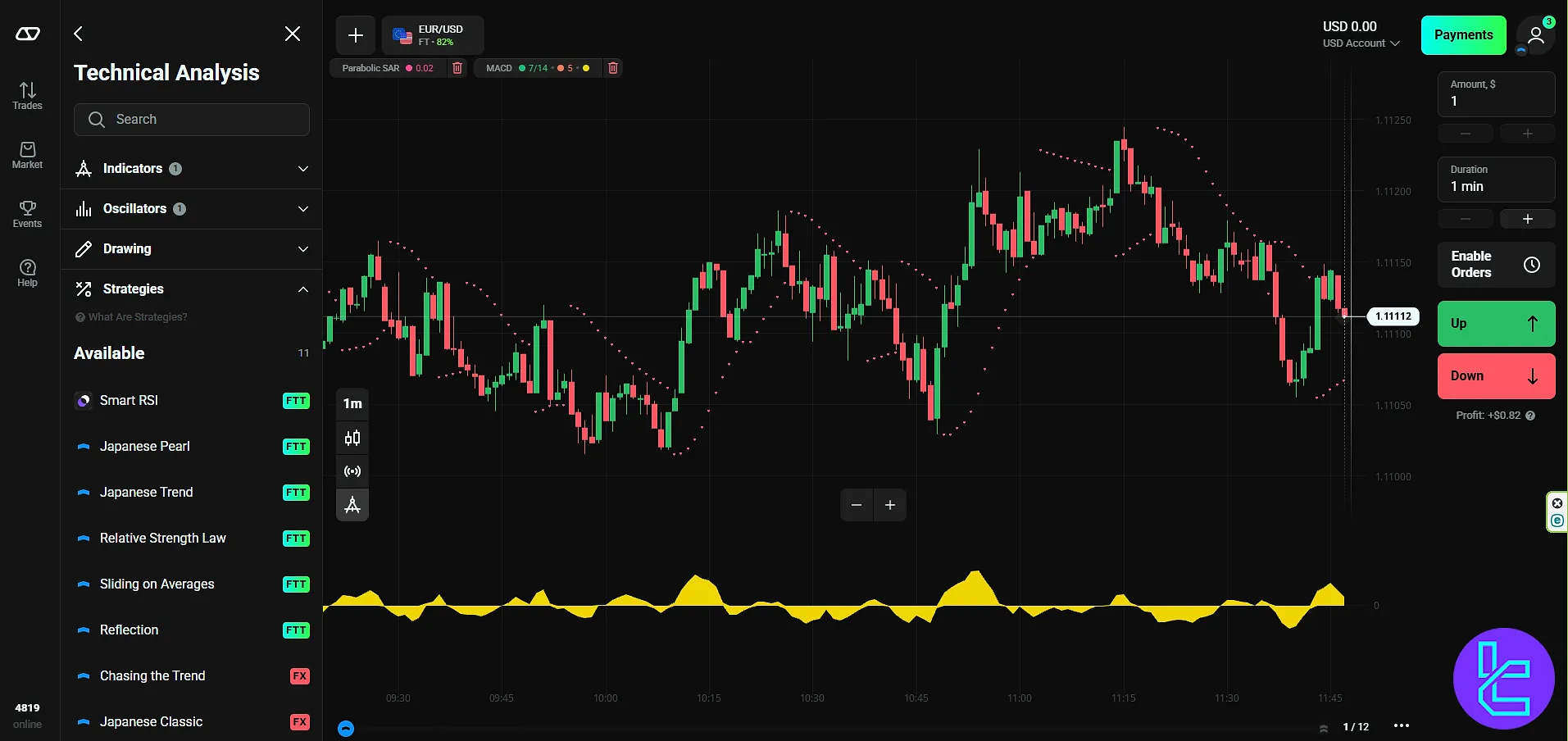Open the Trades sidebar section
Screen dimensions: 1568x741
(27, 96)
